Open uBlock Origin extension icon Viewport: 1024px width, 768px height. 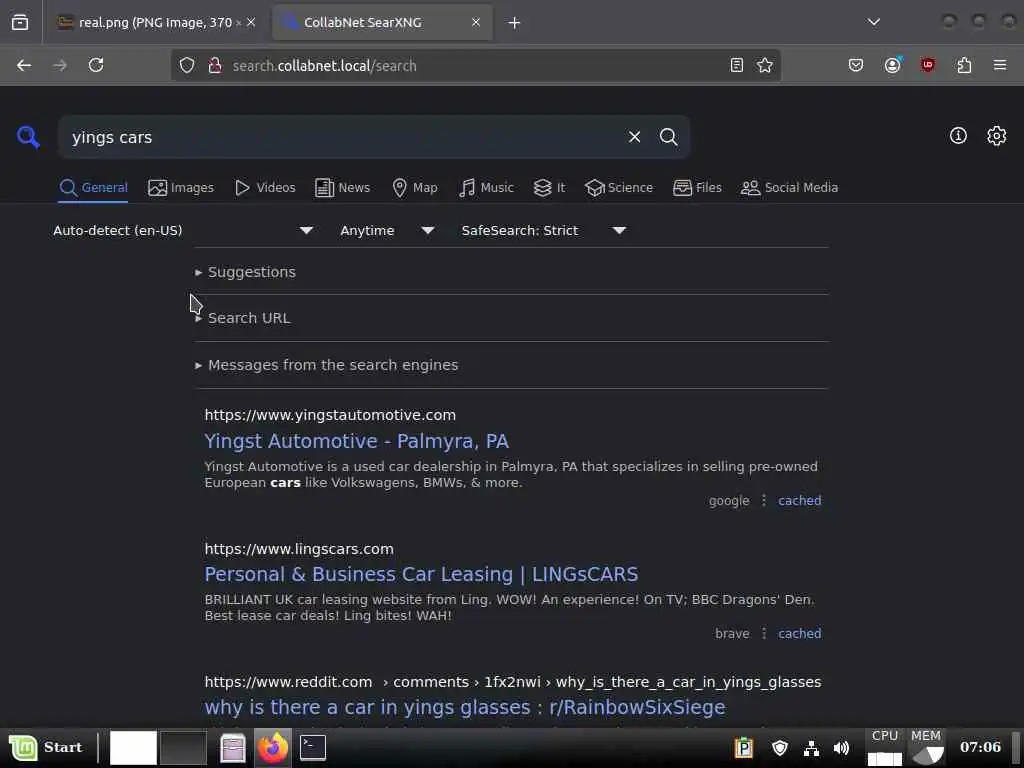click(928, 65)
